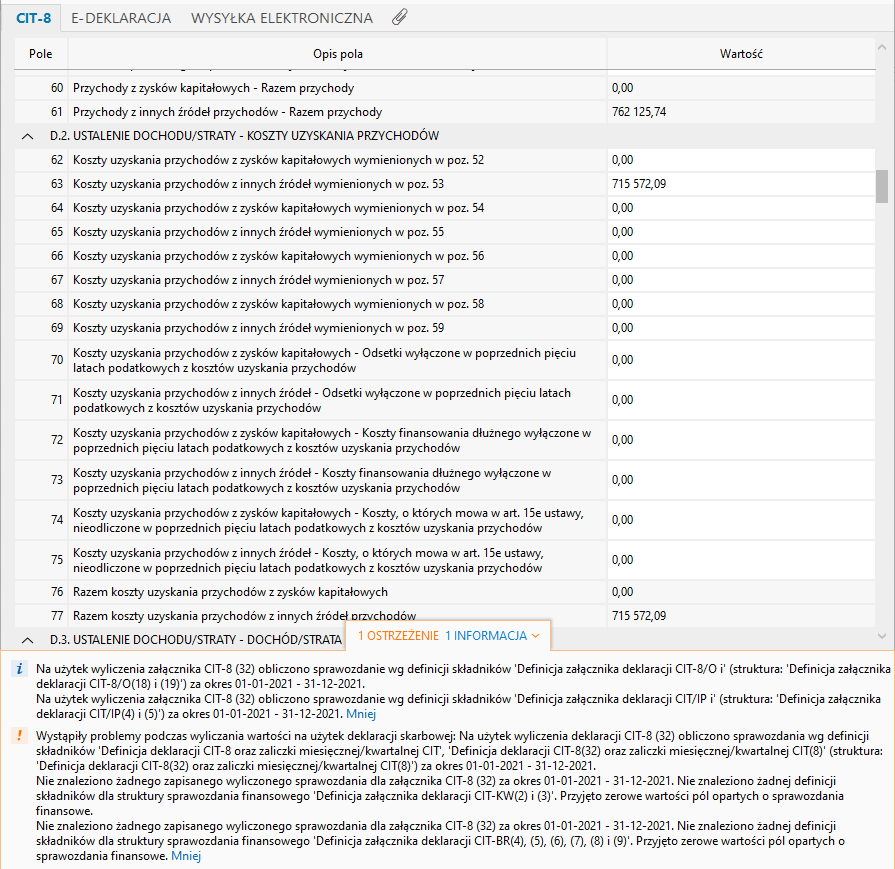Click the scroll up arrow of the table
This screenshot has height=869, width=895.
(881, 46)
